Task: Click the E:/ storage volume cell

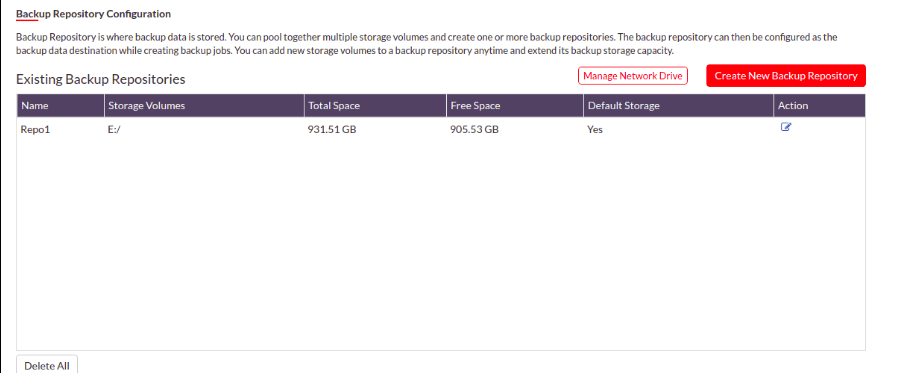Action: point(114,129)
